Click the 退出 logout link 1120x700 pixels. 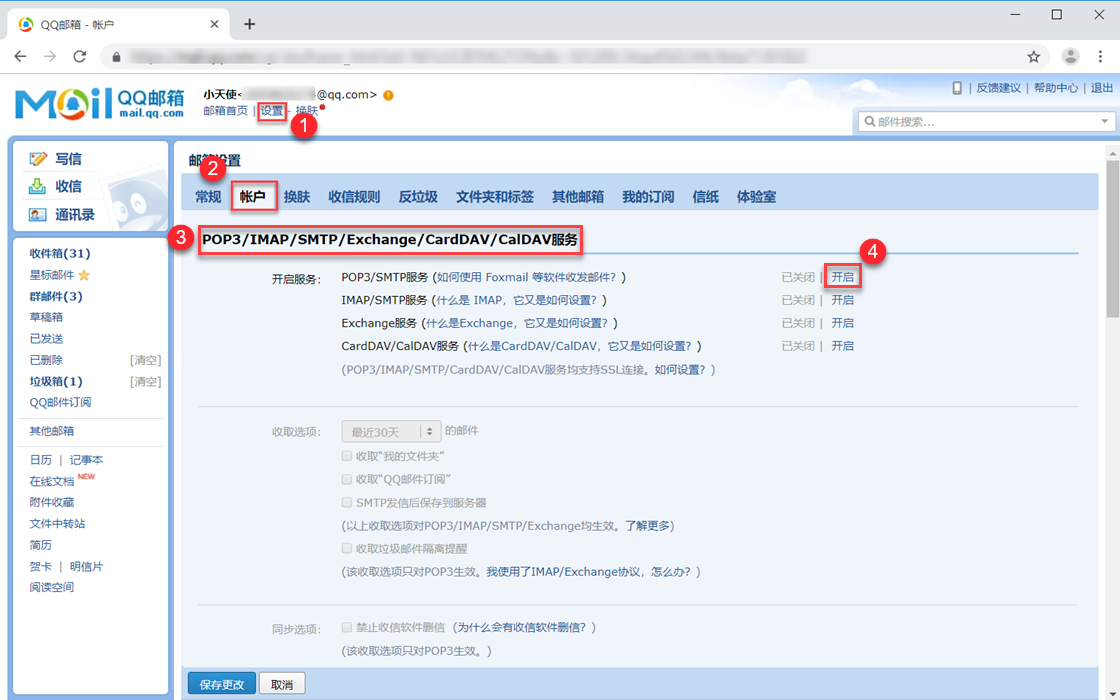1102,88
